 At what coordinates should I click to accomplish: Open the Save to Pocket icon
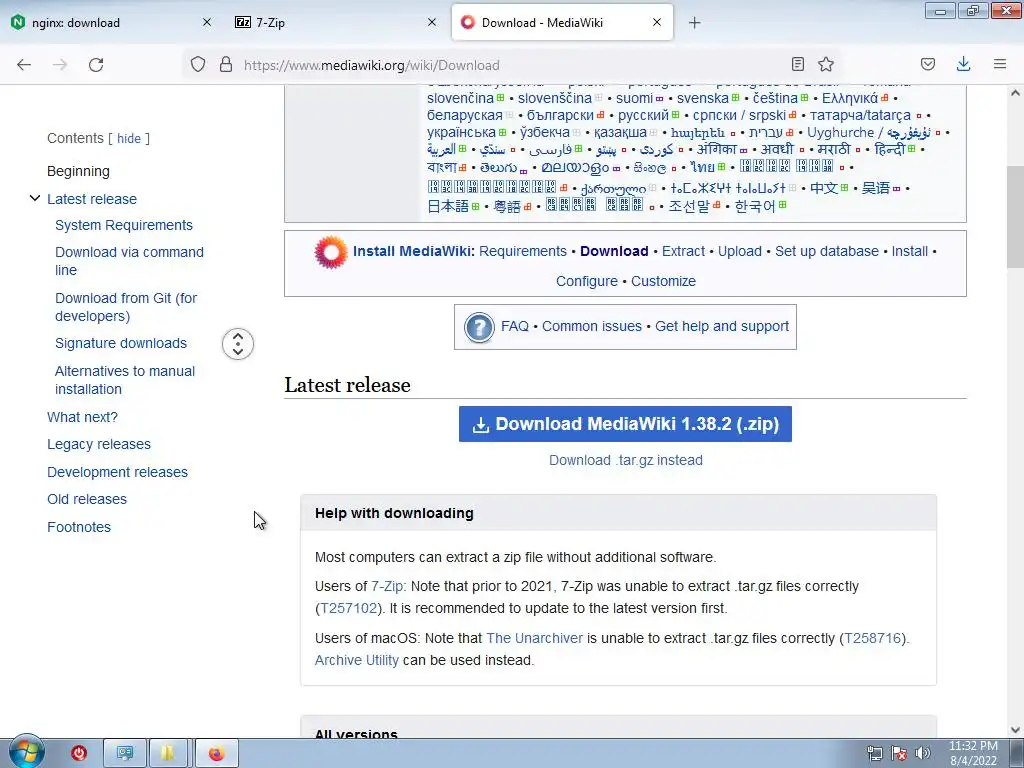[927, 64]
